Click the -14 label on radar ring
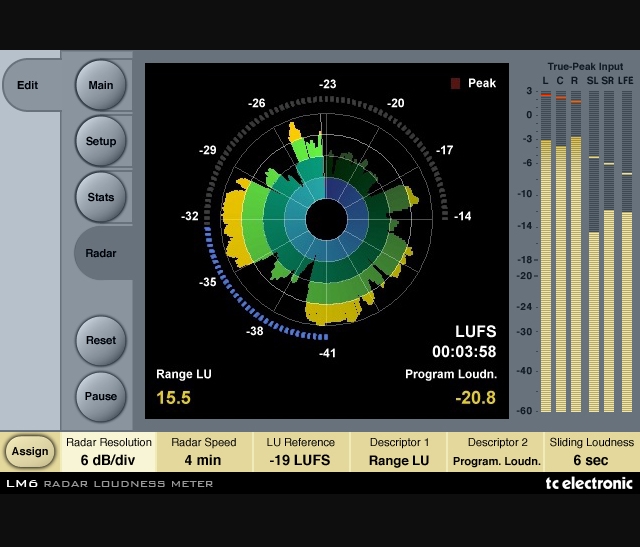 (463, 216)
